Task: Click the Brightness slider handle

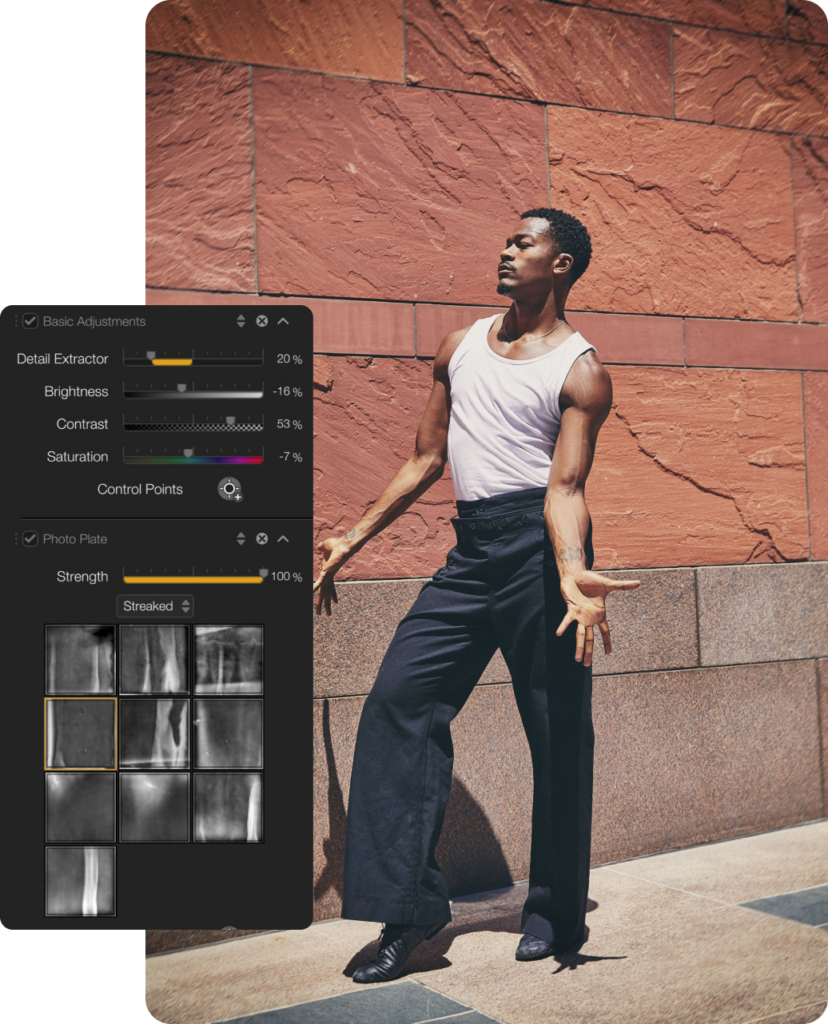Action: point(182,388)
